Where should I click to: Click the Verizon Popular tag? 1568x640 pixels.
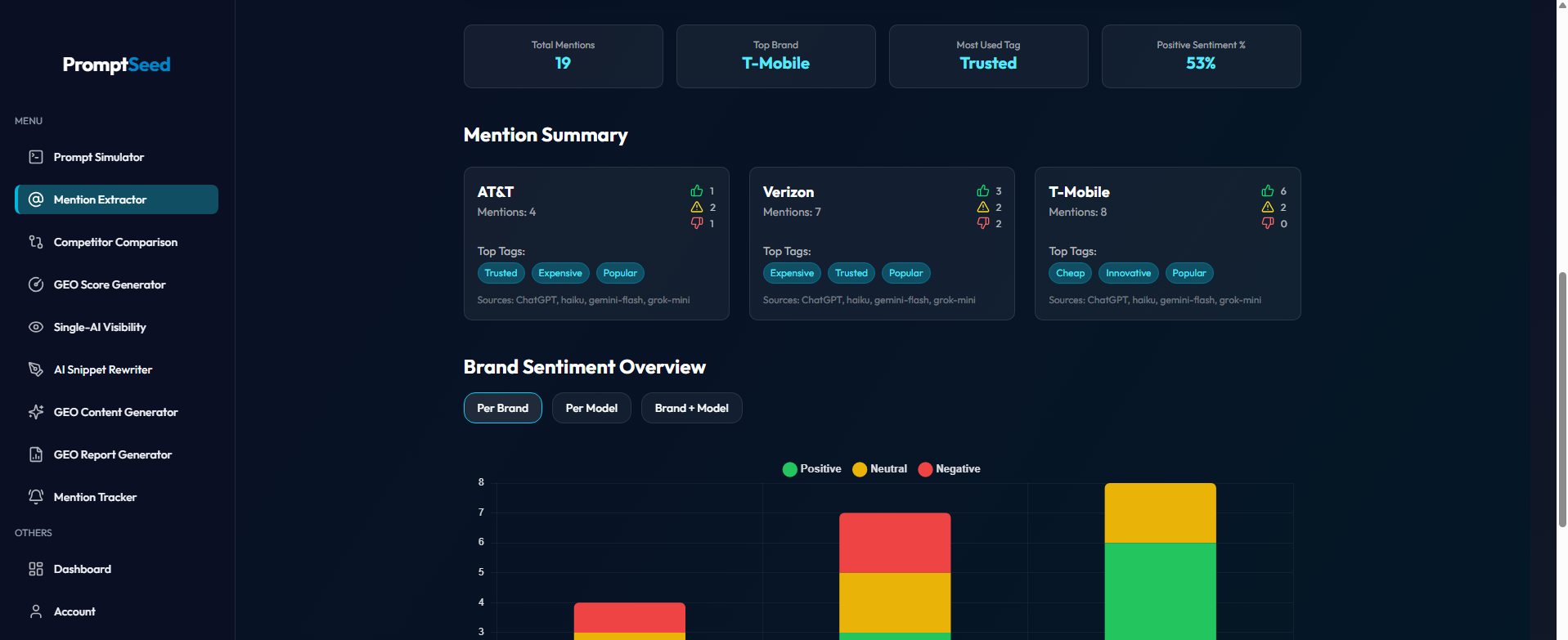pyautogui.click(x=905, y=273)
